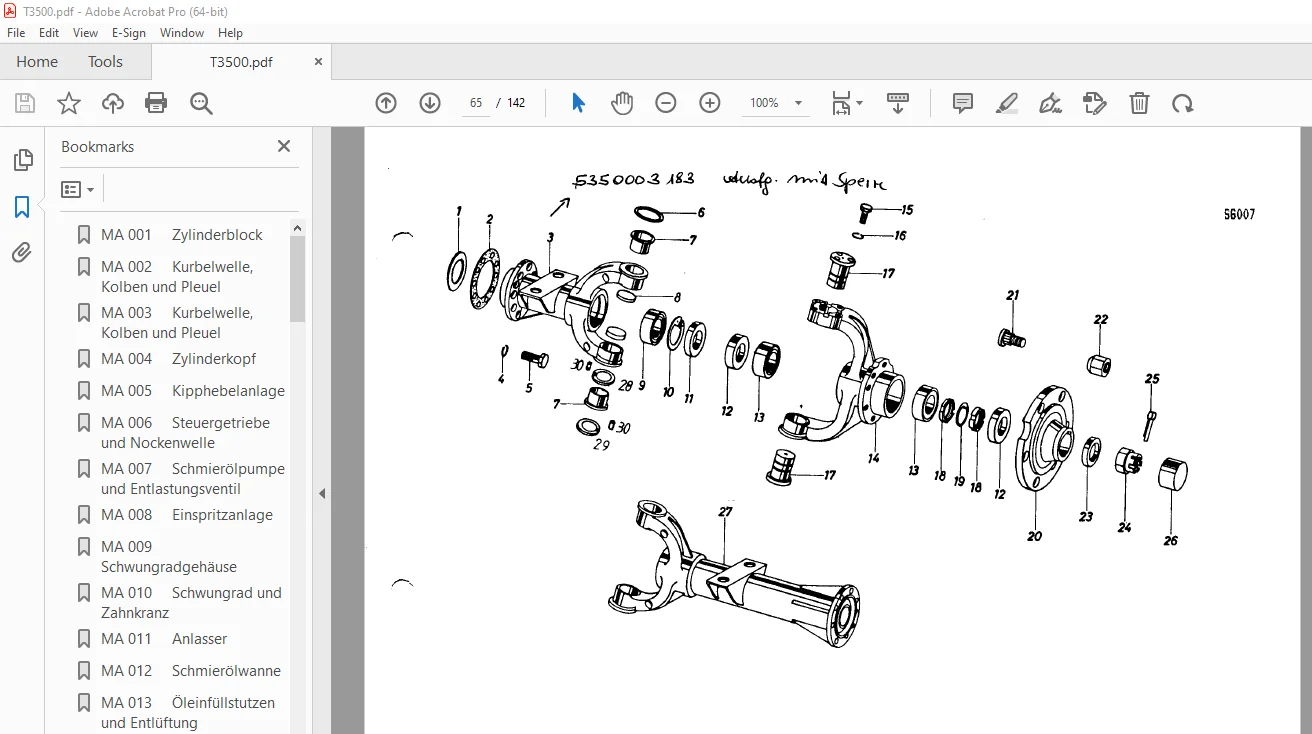Collapse the navigation pane with the arrow

pyautogui.click(x=322, y=494)
